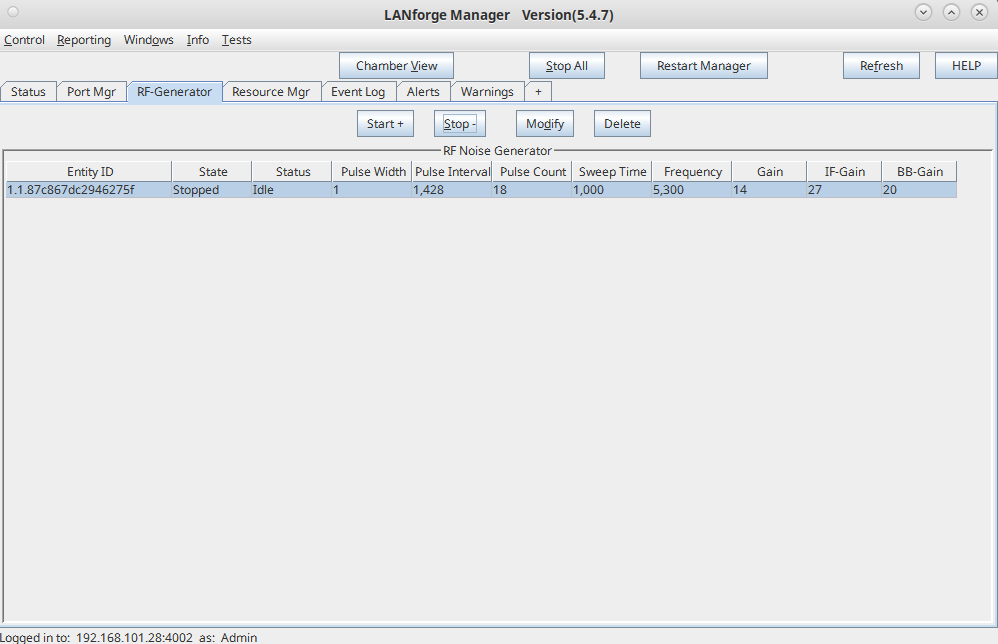Expand the Windows menu

[148, 40]
